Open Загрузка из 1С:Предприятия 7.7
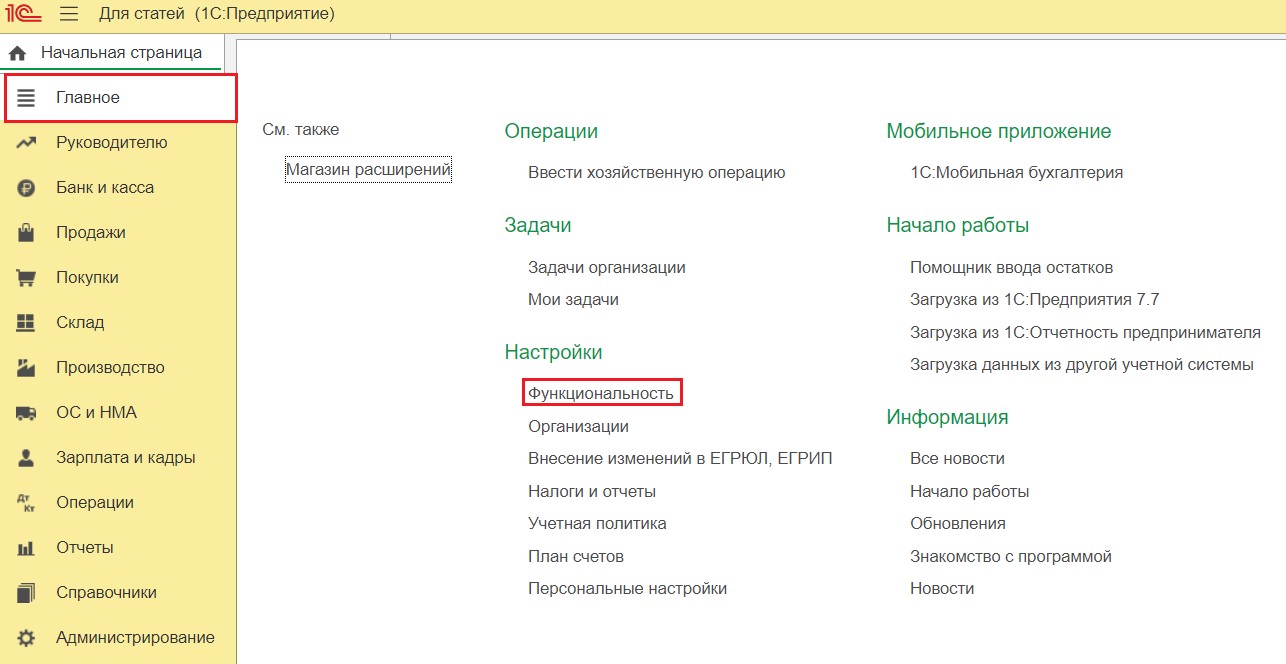The height and width of the screenshot is (664, 1286). click(x=1035, y=300)
